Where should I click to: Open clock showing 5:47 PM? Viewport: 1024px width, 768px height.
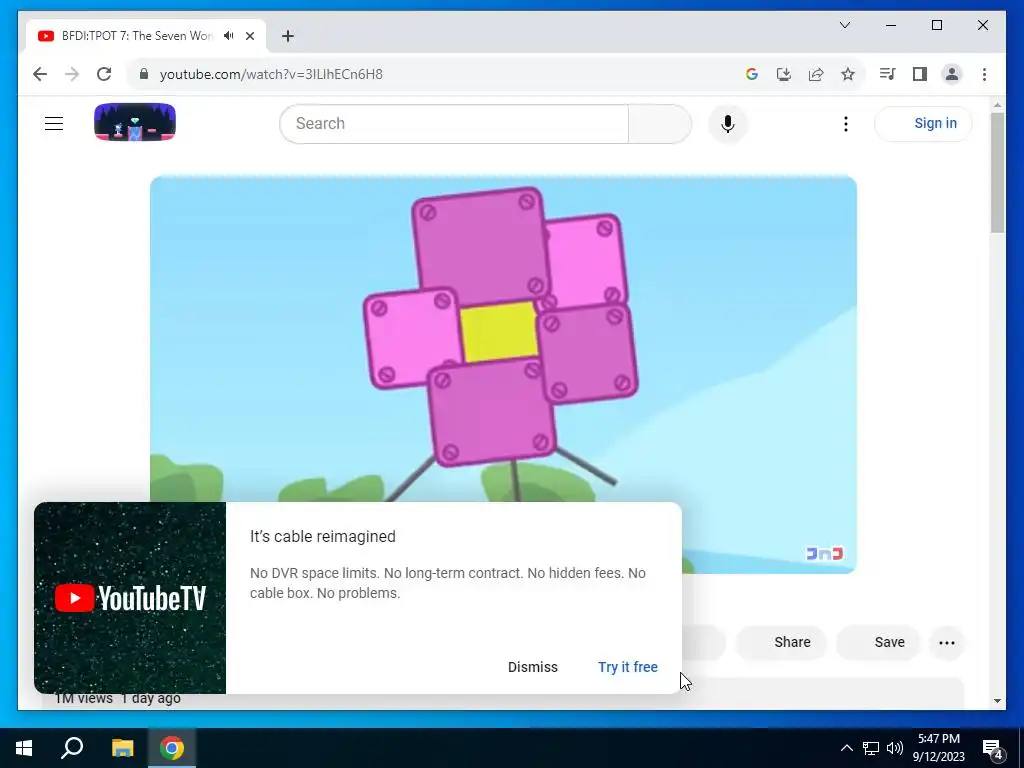click(938, 748)
